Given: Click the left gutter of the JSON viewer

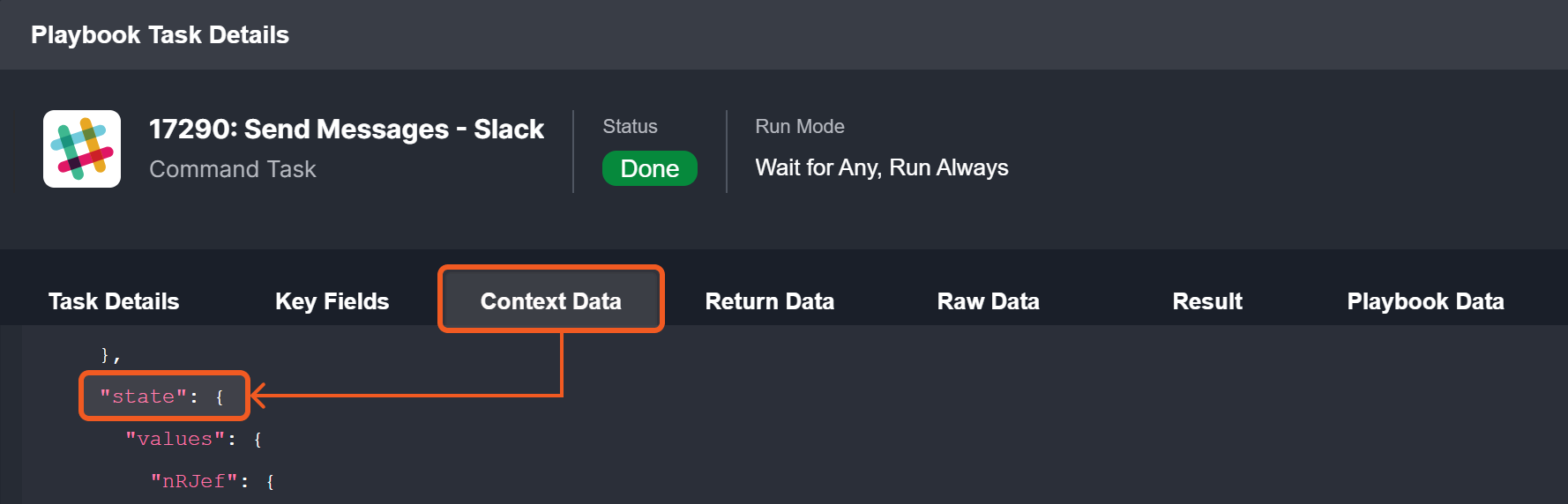Looking at the screenshot, I should click(x=11, y=414).
